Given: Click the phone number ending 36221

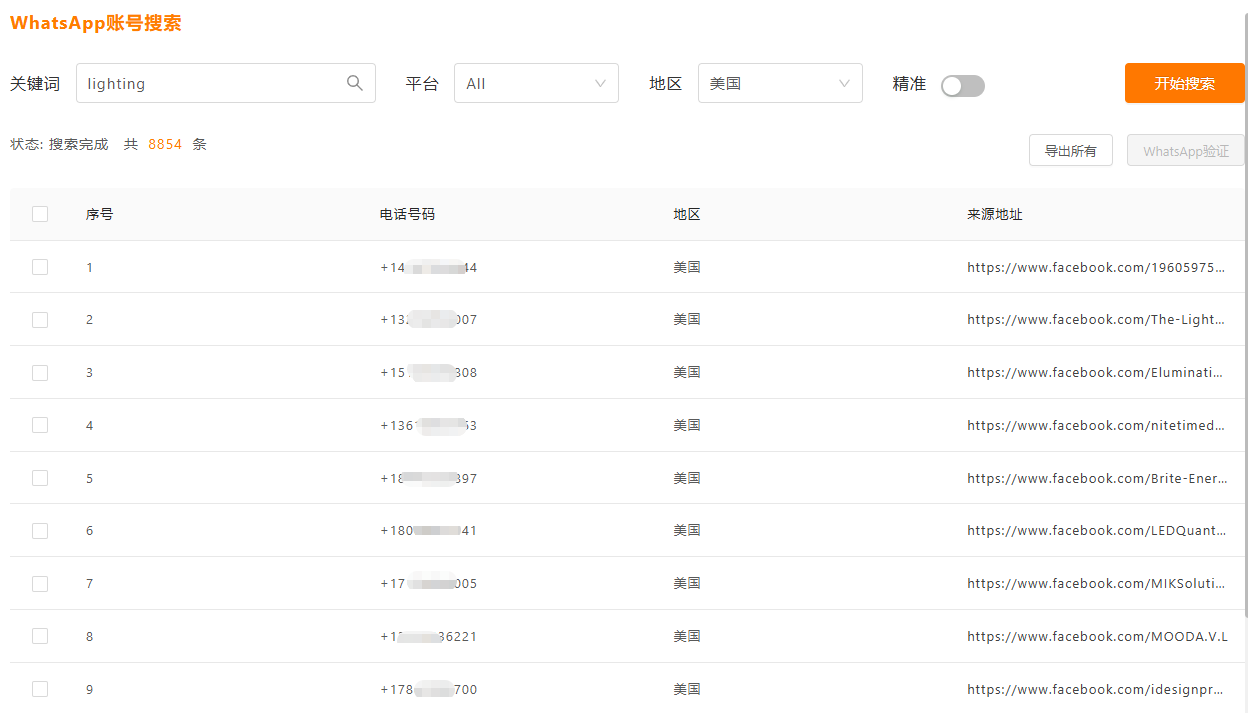Looking at the screenshot, I should 429,636.
